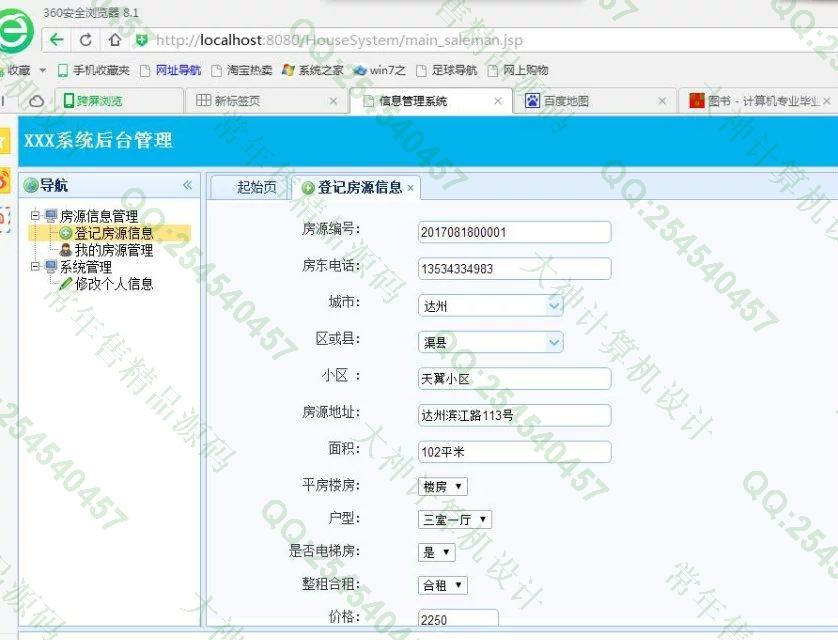Open the 区或县 dropdown showing 渠县
The width and height of the screenshot is (838, 640).
490,342
